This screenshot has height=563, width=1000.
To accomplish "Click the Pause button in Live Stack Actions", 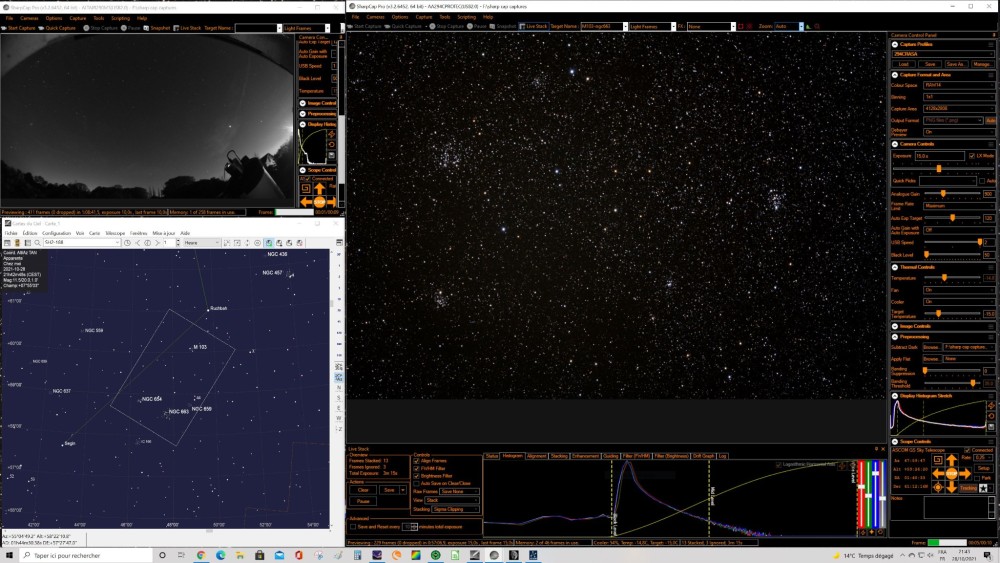I will pyautogui.click(x=363, y=501).
